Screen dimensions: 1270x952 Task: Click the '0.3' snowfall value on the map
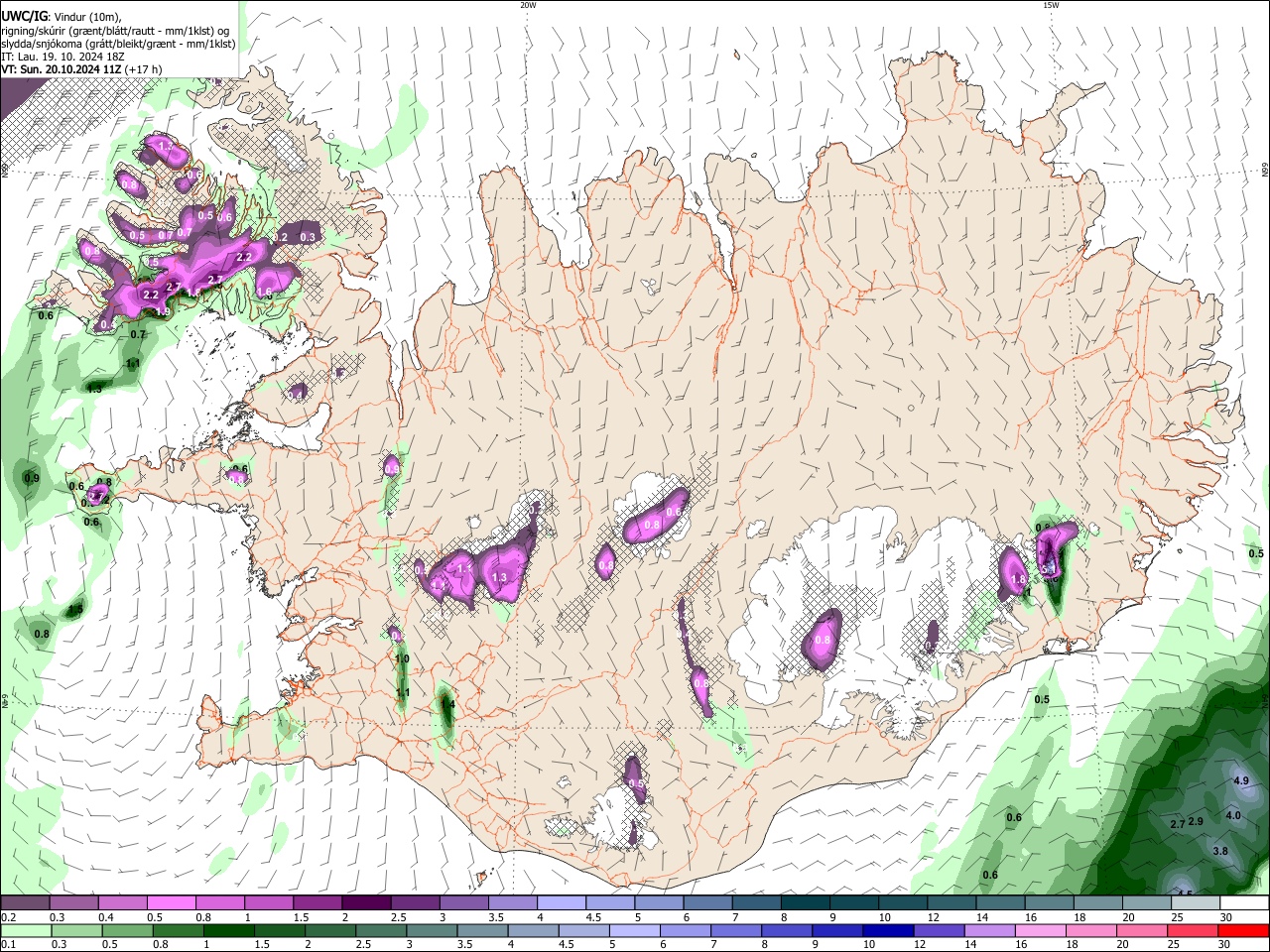308,237
